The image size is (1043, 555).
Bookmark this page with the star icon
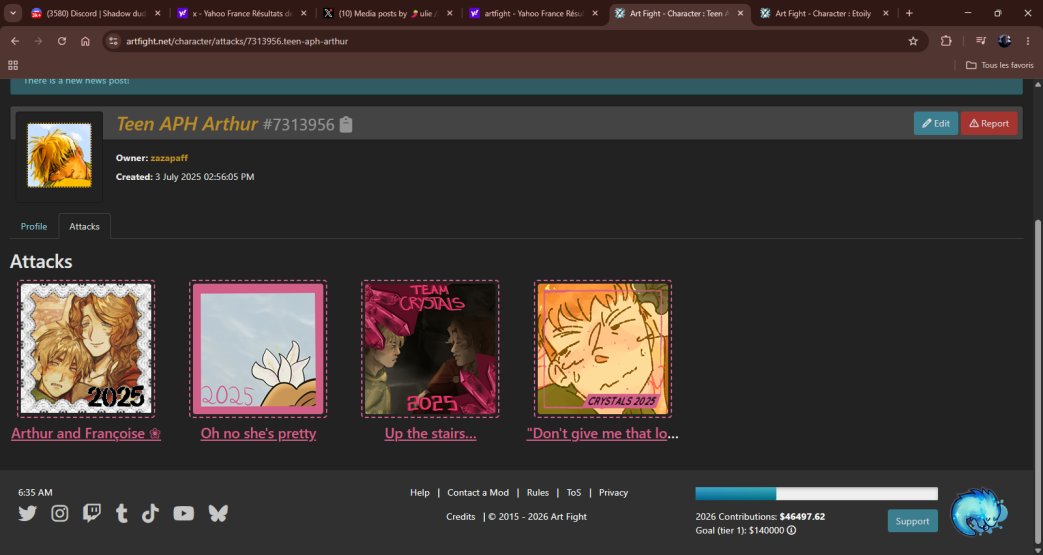[x=913, y=41]
